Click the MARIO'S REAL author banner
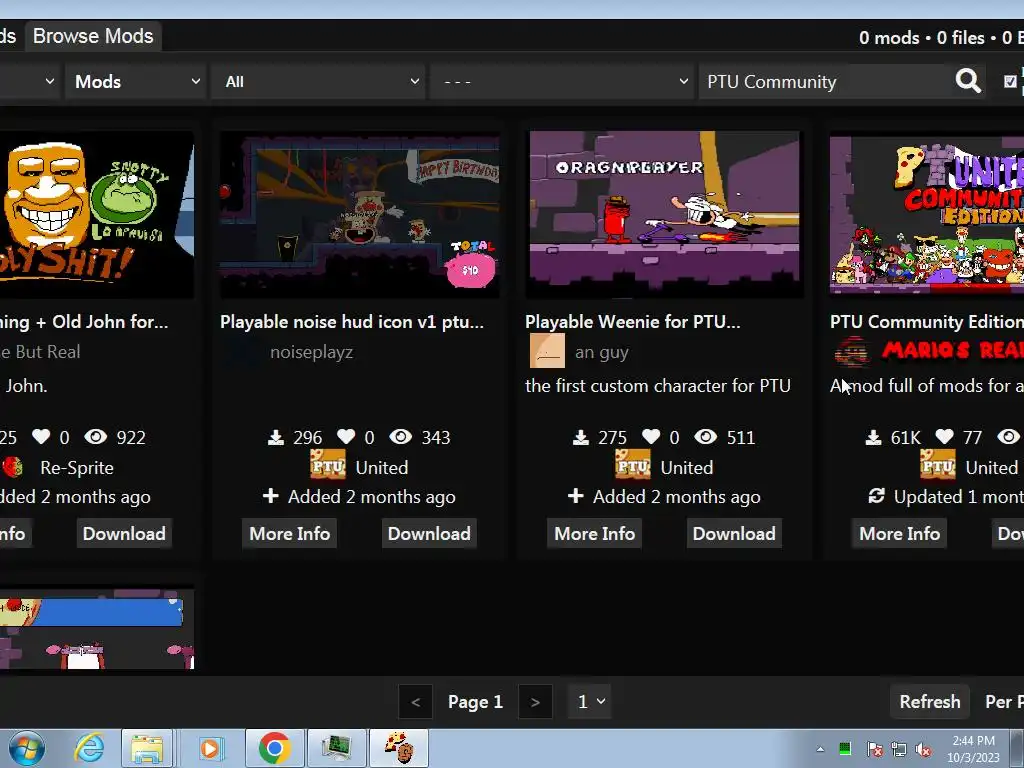Screen dimensions: 1024x768 [953, 351]
